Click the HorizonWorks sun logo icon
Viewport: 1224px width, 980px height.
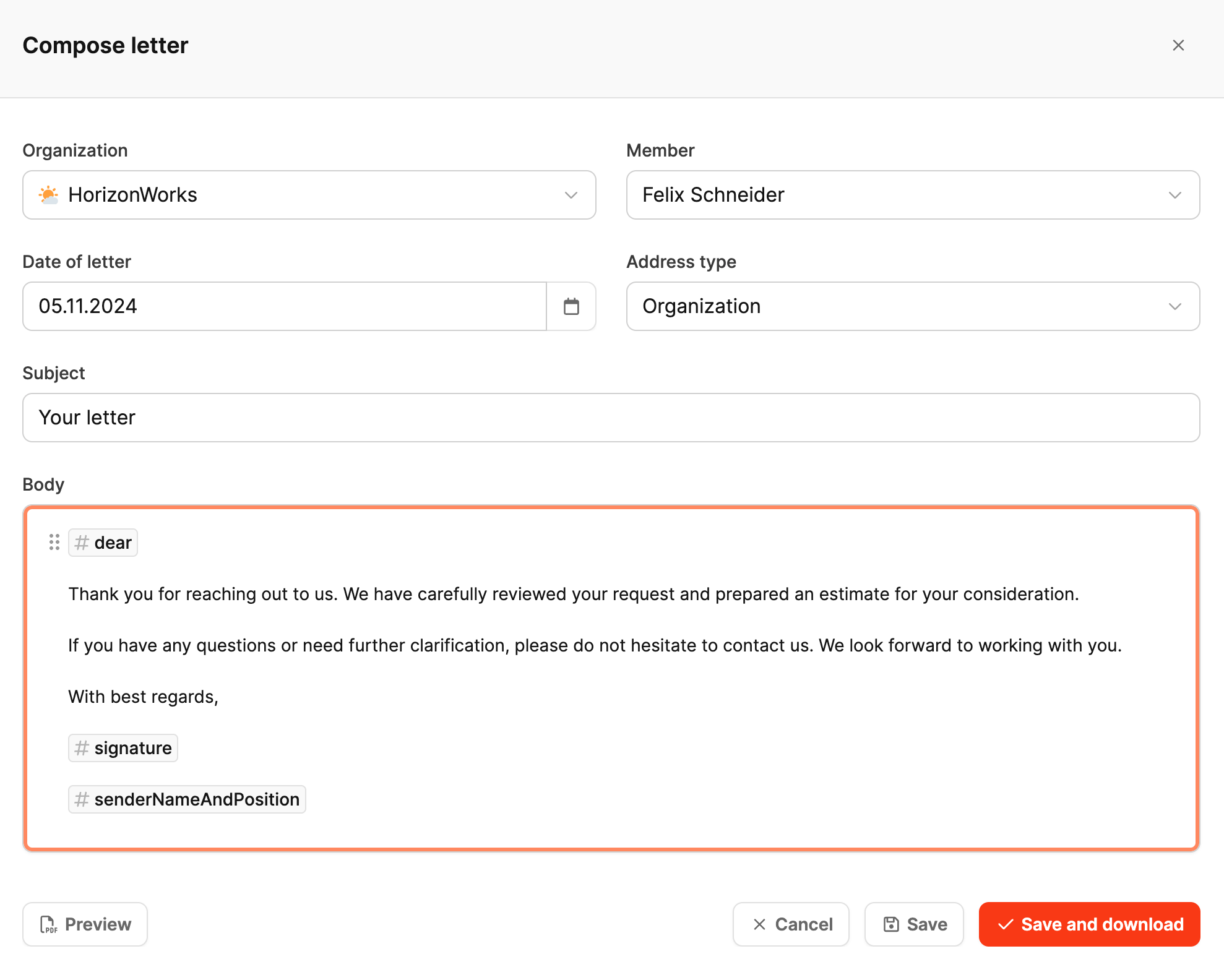point(48,195)
